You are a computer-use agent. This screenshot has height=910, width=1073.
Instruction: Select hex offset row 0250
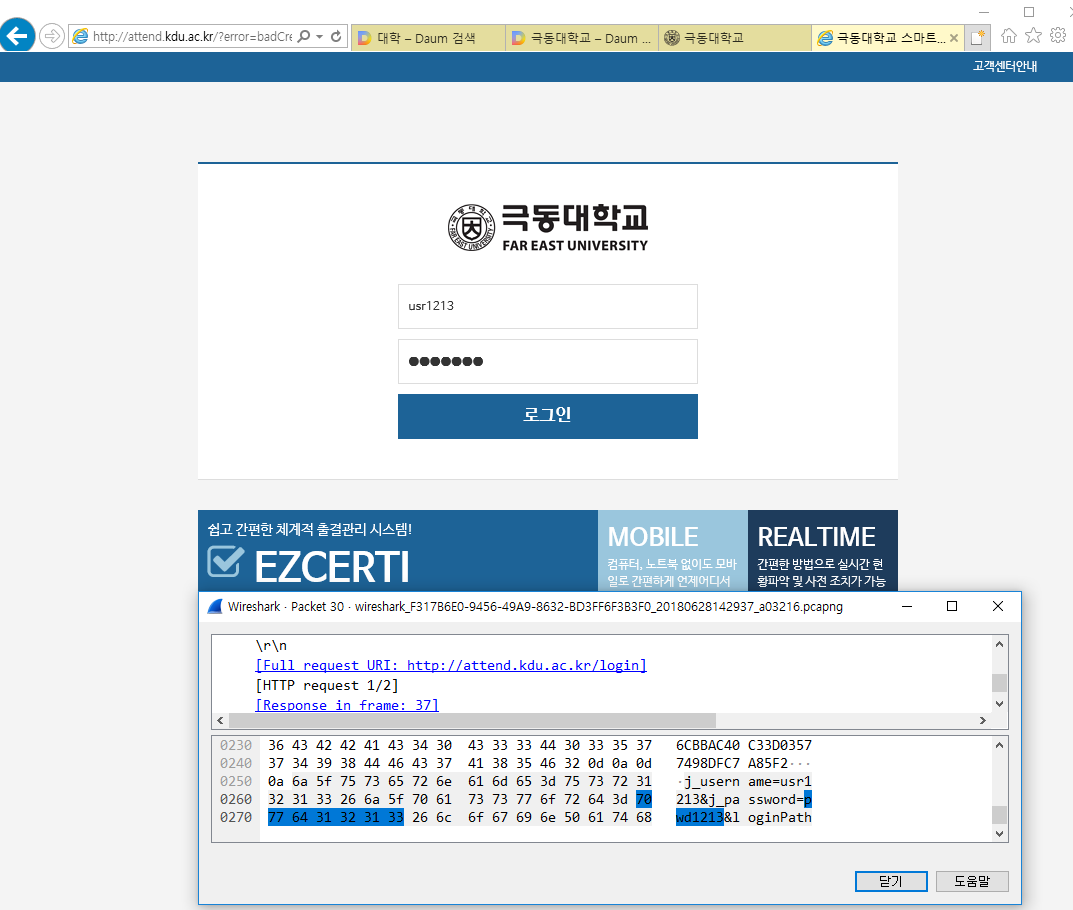coord(235,781)
